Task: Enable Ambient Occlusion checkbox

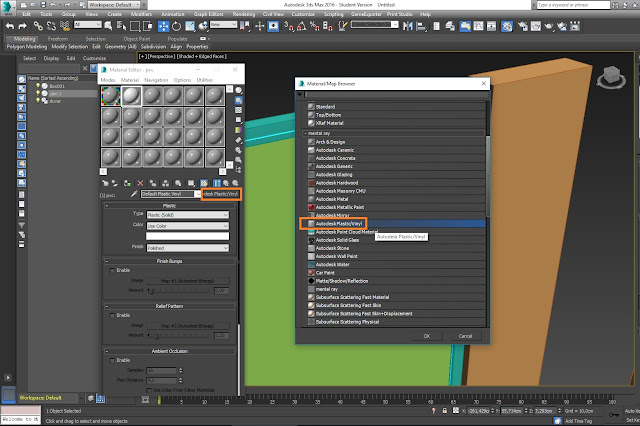Action: click(x=111, y=360)
